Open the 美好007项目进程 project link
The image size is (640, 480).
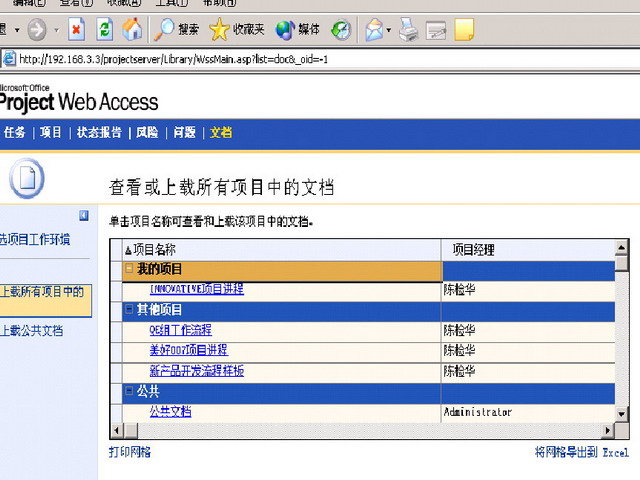click(x=189, y=350)
